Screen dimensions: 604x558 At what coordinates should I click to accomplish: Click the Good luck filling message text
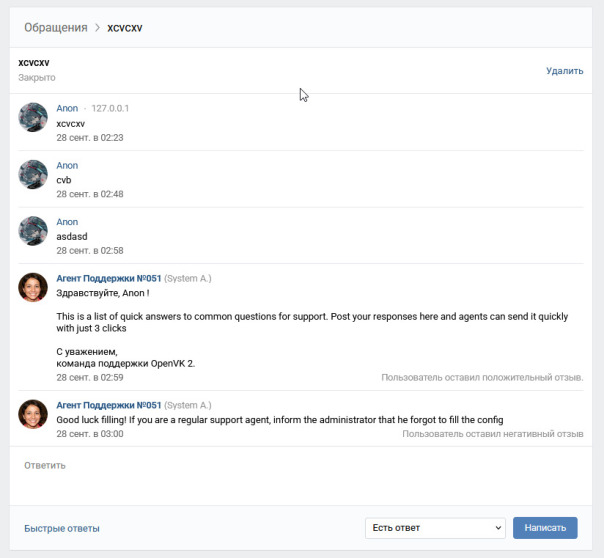(280, 420)
